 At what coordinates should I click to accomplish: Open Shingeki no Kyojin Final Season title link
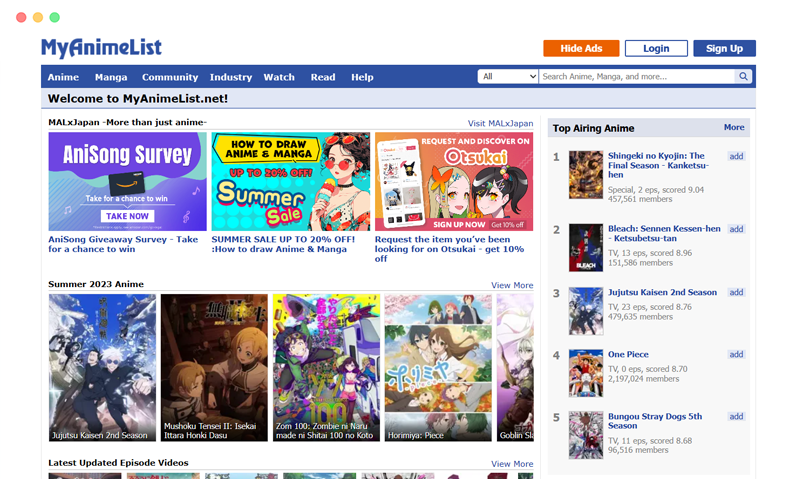point(658,165)
